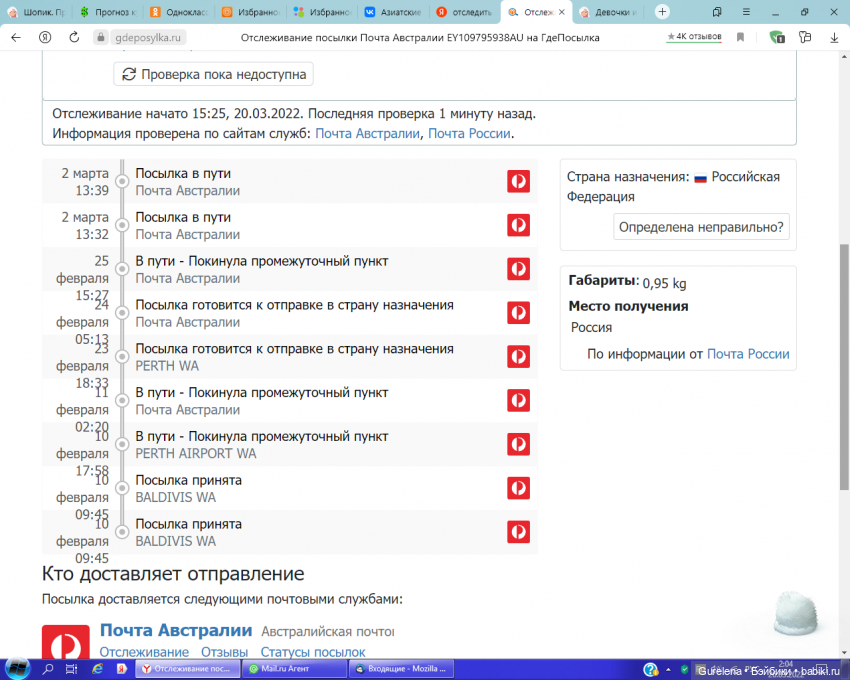Switch to the Одноклассники tab

[x=179, y=13]
